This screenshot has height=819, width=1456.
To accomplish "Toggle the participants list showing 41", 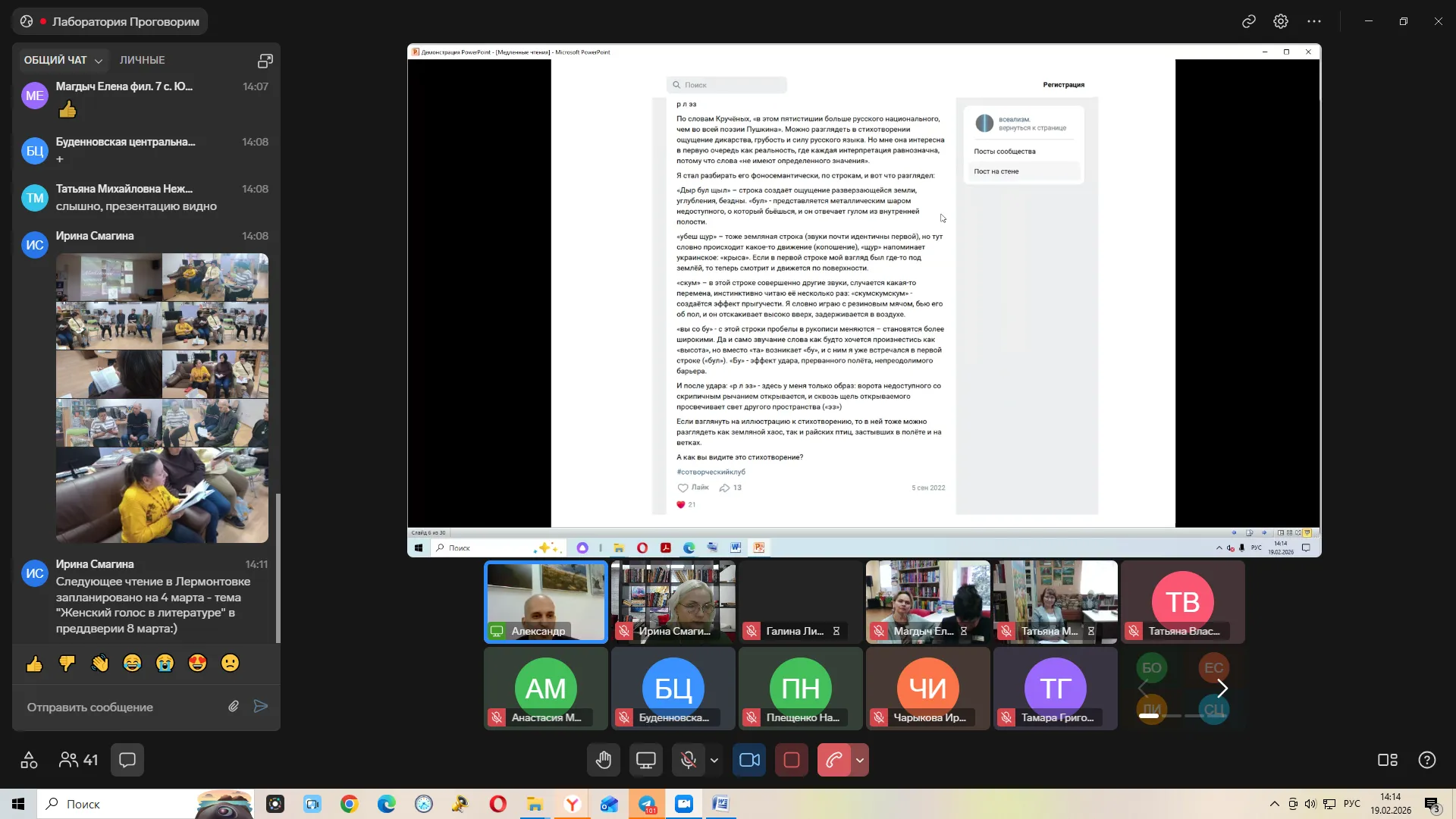I will (x=79, y=760).
